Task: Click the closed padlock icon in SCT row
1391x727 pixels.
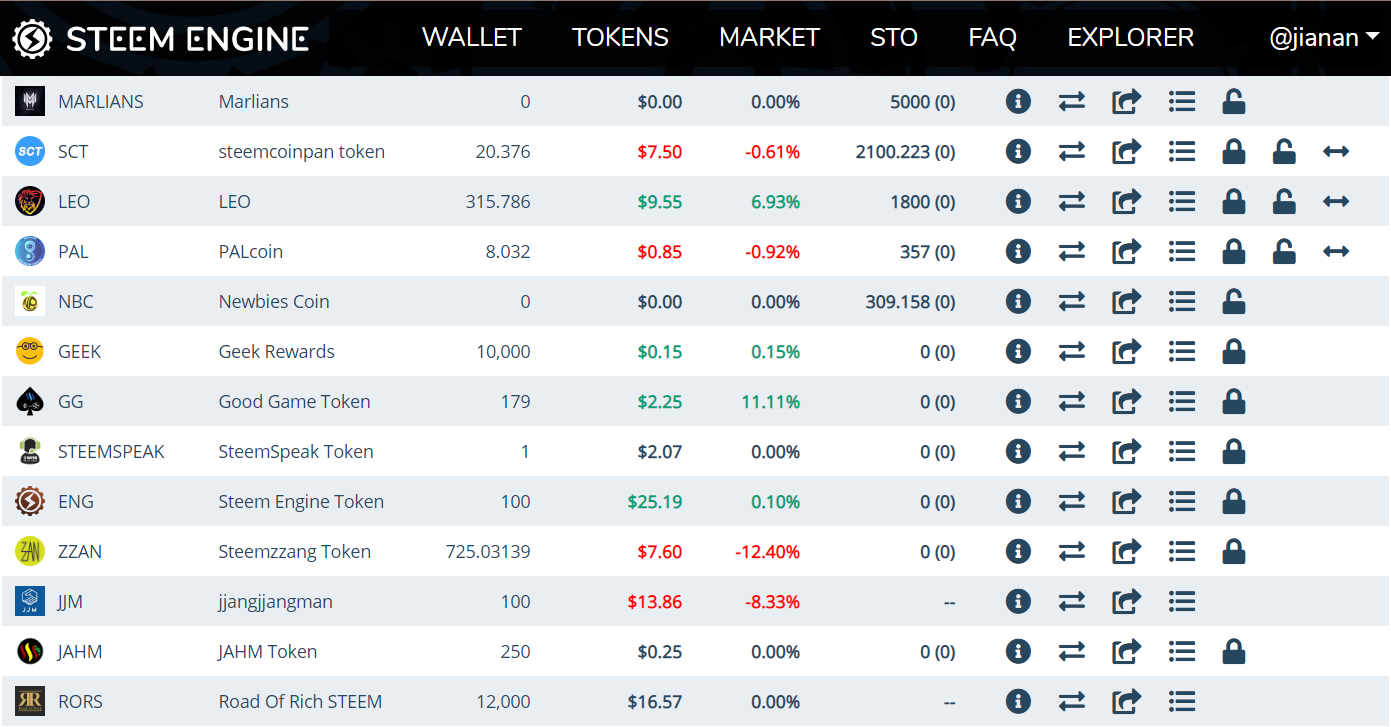Action: (1234, 151)
